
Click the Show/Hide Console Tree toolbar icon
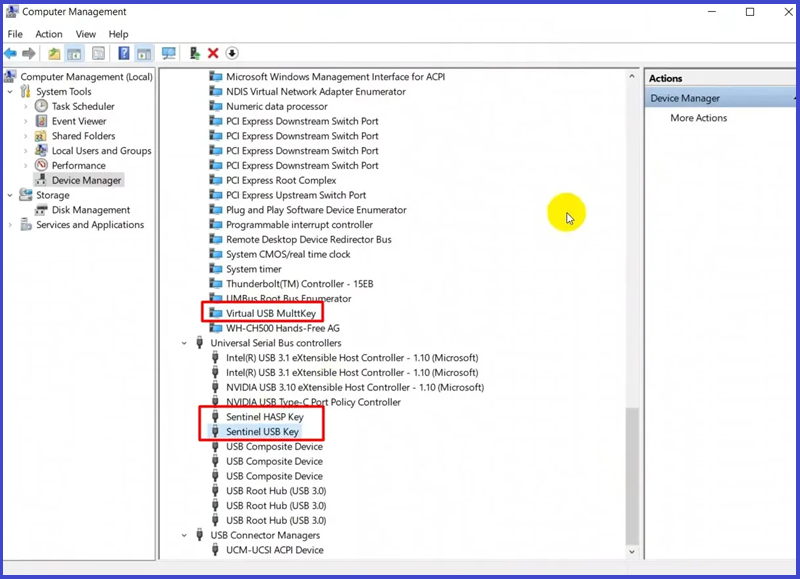click(76, 53)
